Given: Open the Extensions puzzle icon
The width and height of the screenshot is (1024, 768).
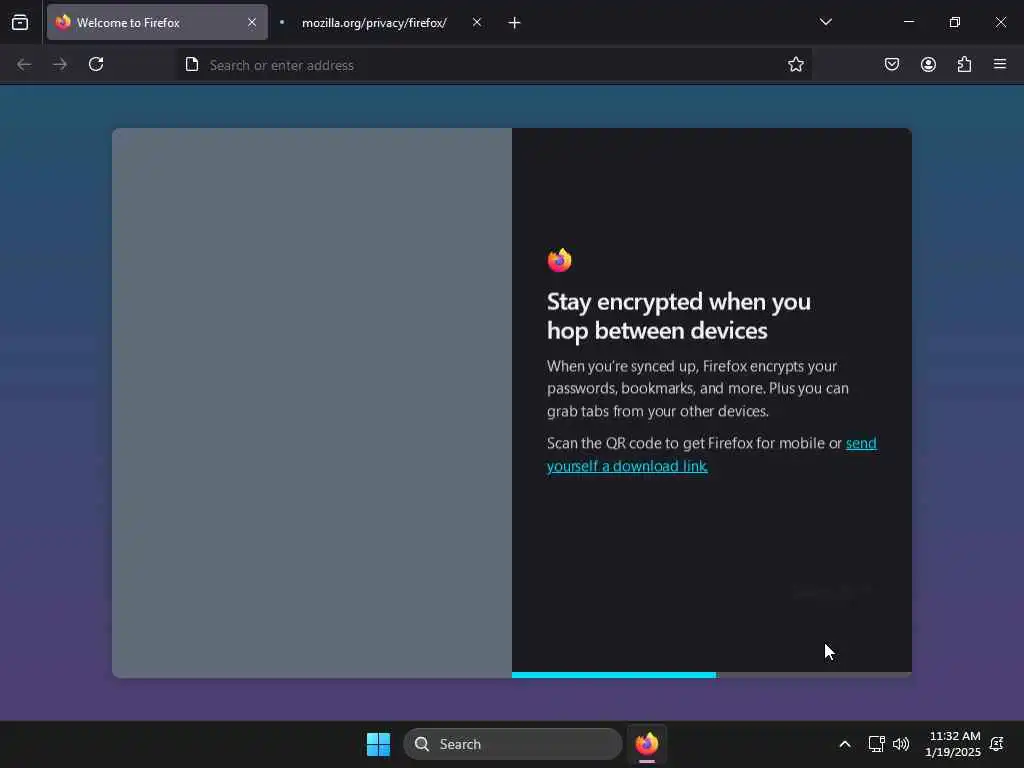Looking at the screenshot, I should tap(964, 64).
